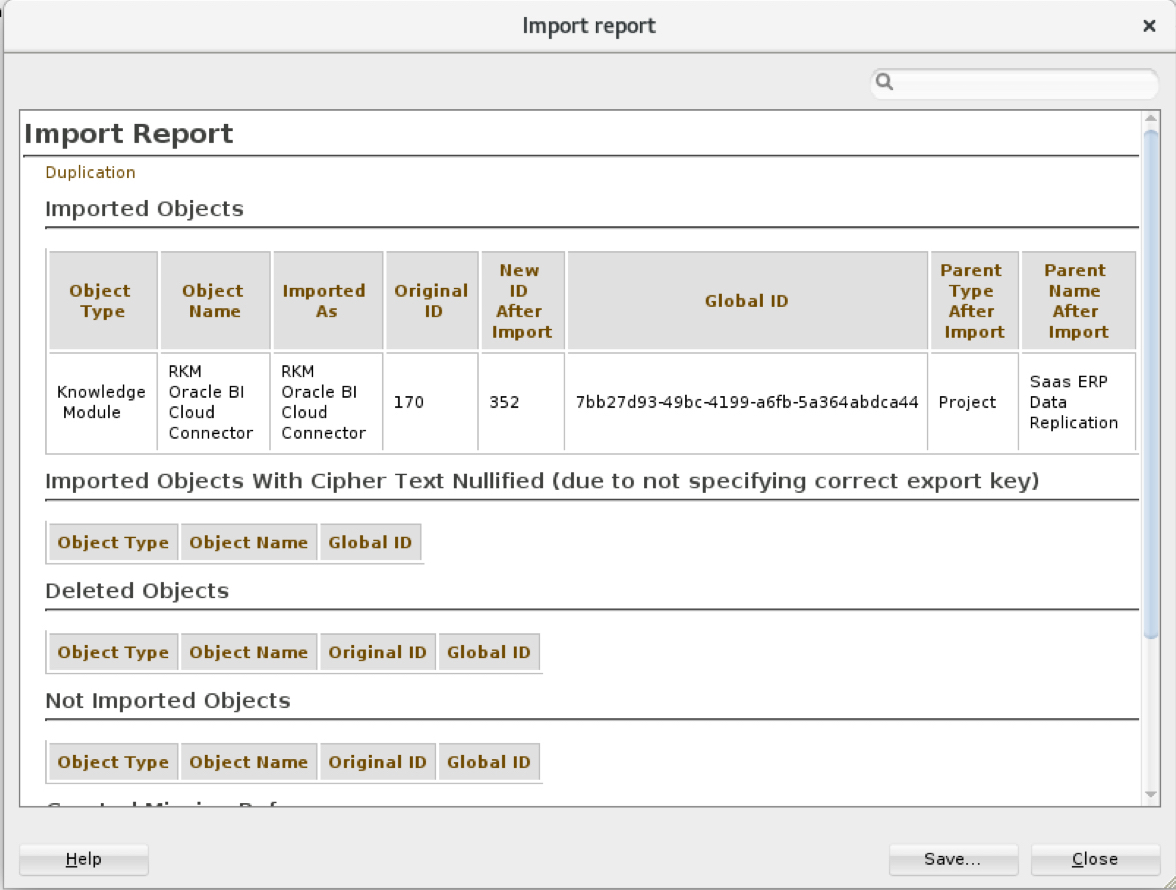Click the scrollbar down arrow
This screenshot has width=1176, height=890.
pyautogui.click(x=1150, y=795)
